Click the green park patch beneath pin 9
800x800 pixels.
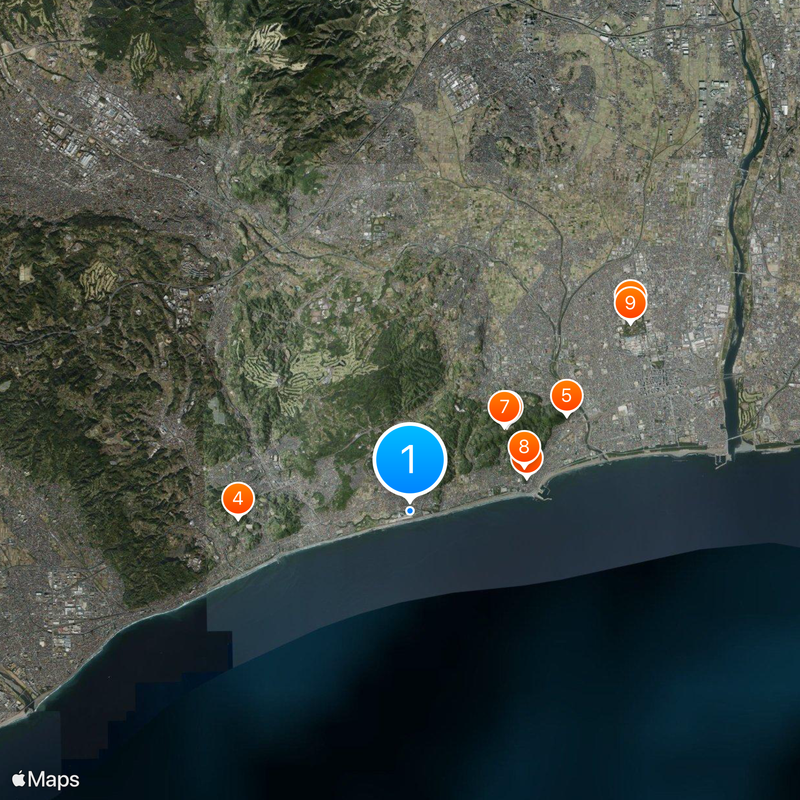(632, 330)
